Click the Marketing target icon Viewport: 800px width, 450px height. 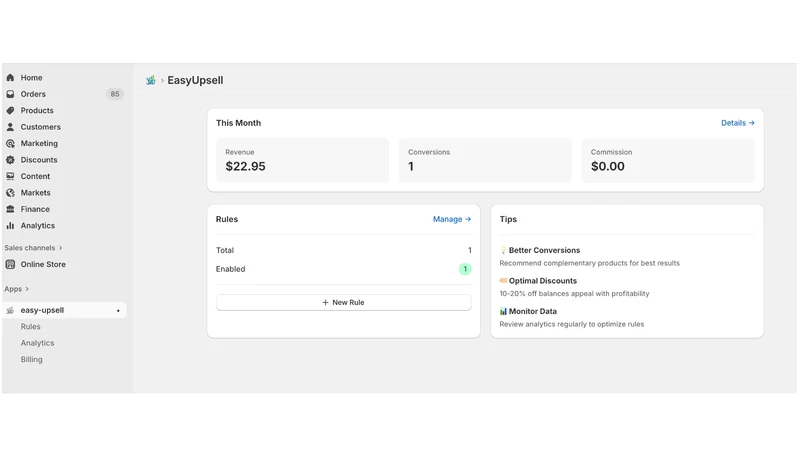tap(10, 143)
